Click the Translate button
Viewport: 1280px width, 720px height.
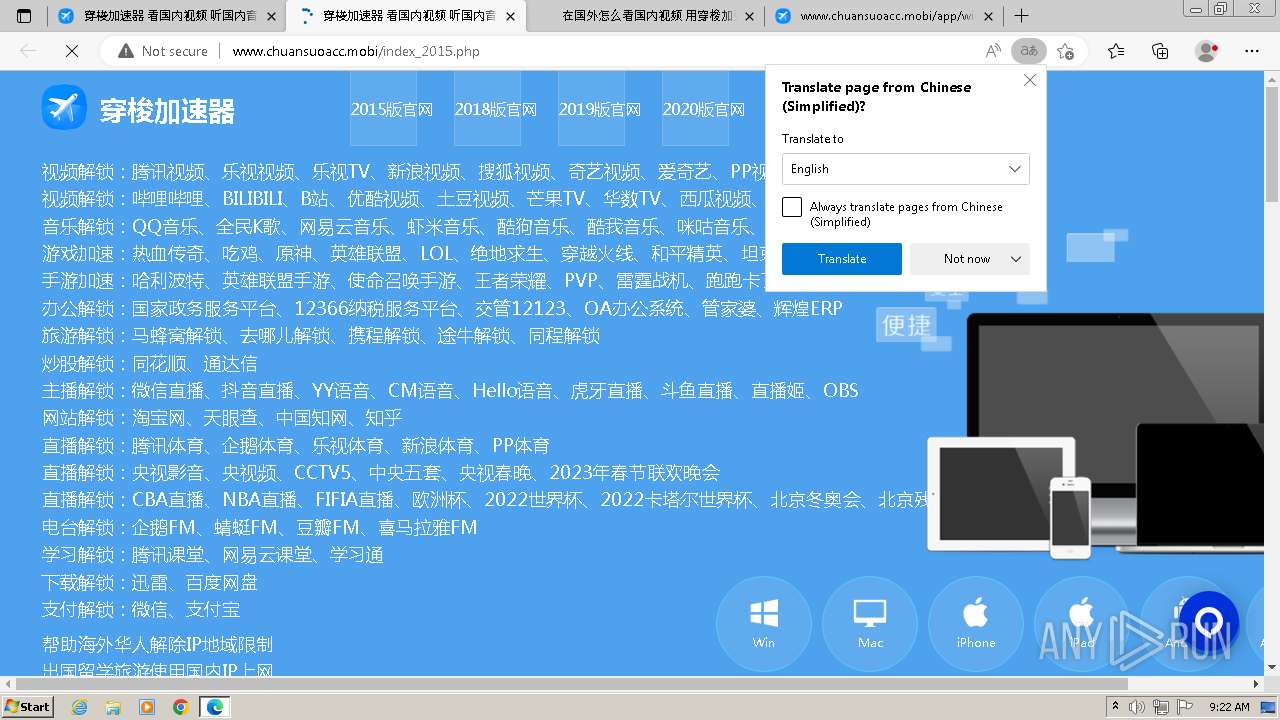tap(842, 259)
